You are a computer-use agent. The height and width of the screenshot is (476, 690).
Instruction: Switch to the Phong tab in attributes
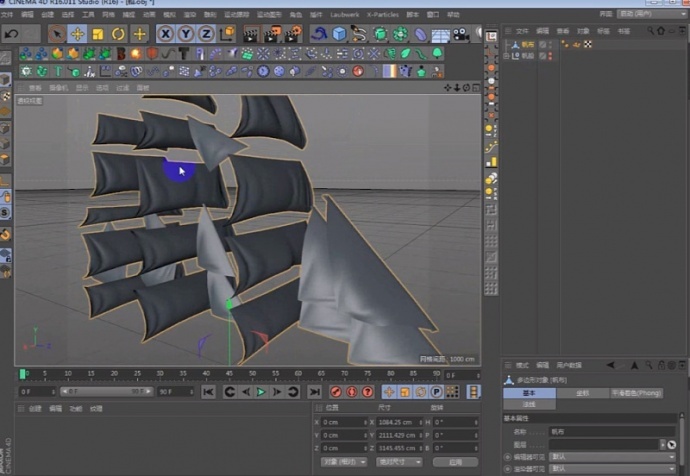pyautogui.click(x=636, y=393)
